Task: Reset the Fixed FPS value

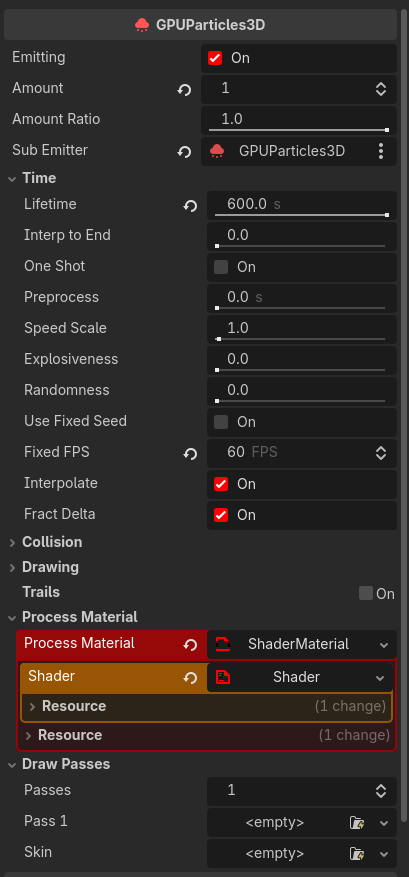Action: pyautogui.click(x=190, y=454)
